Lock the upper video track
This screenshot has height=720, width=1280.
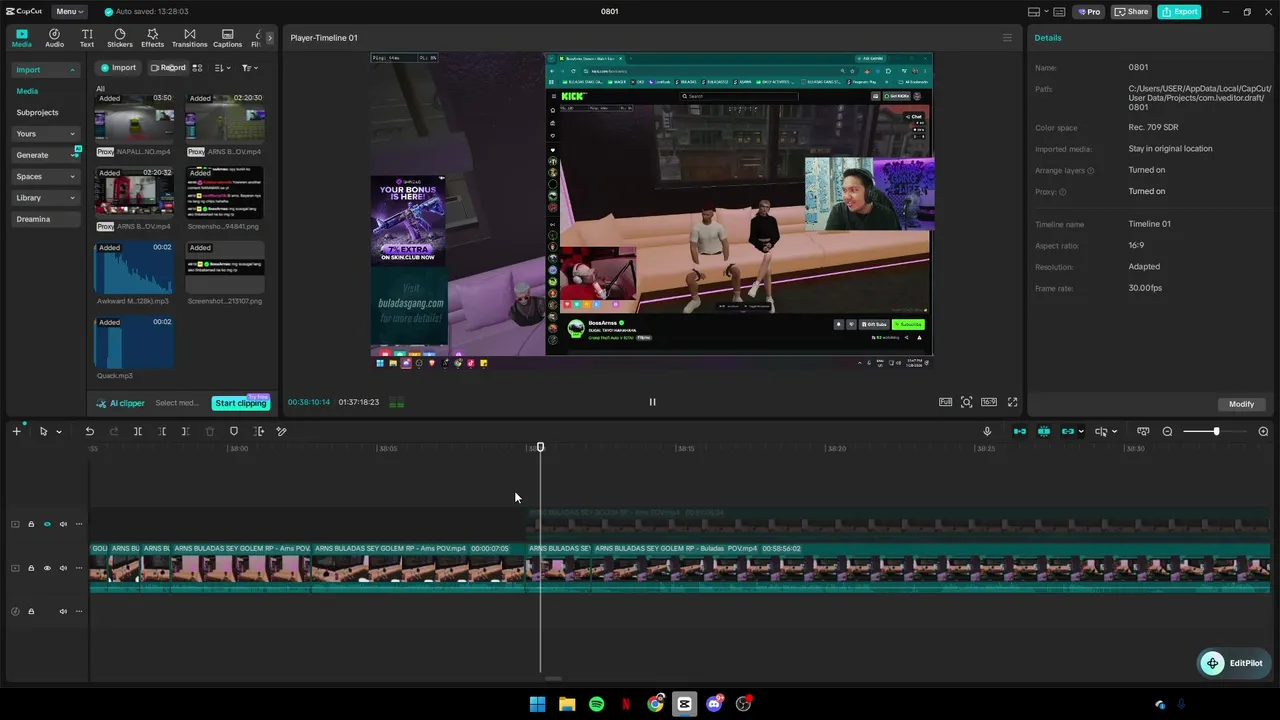[x=31, y=524]
